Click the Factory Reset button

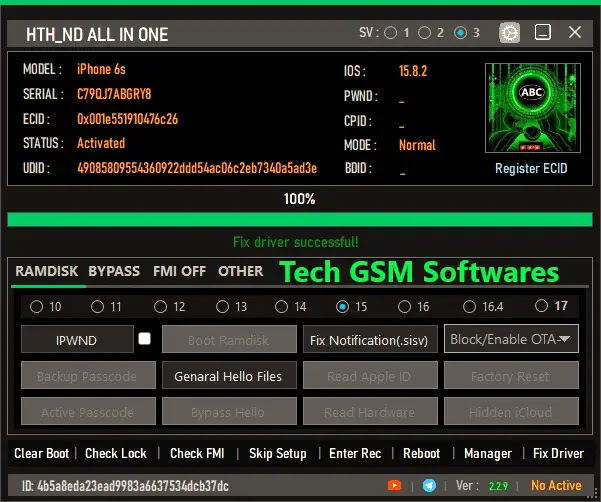click(x=511, y=375)
